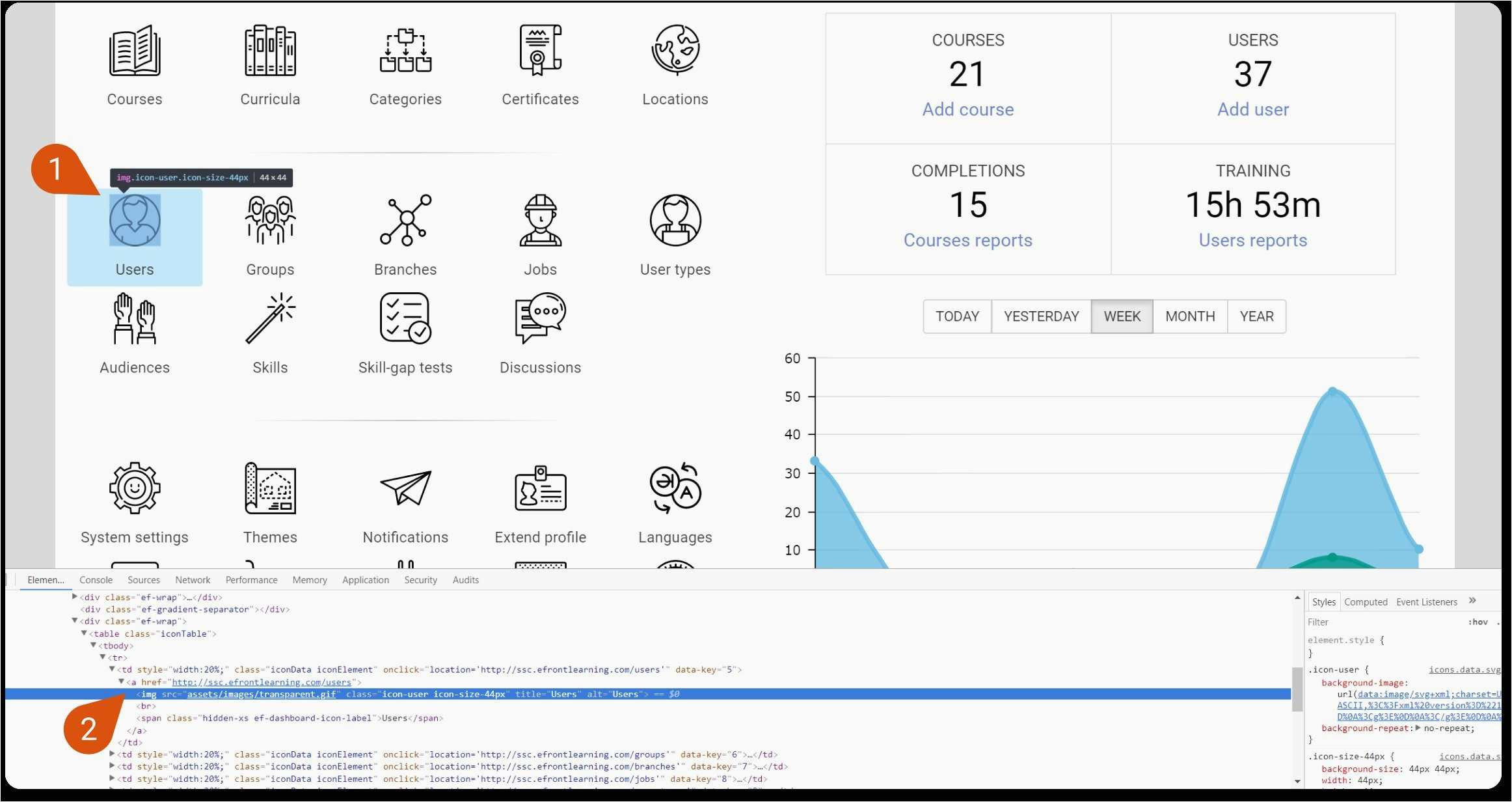Click Add course link
This screenshot has height=802, width=1512.
(967, 108)
